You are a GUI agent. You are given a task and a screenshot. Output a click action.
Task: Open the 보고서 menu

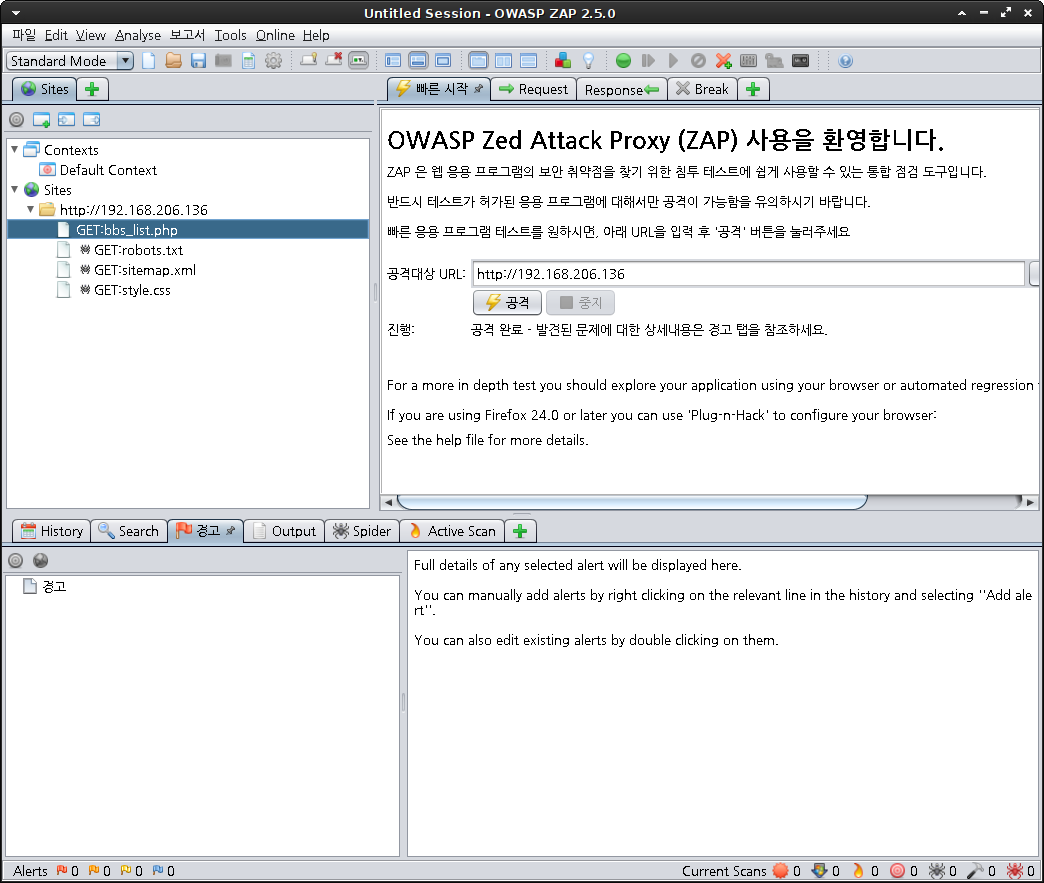coord(187,35)
